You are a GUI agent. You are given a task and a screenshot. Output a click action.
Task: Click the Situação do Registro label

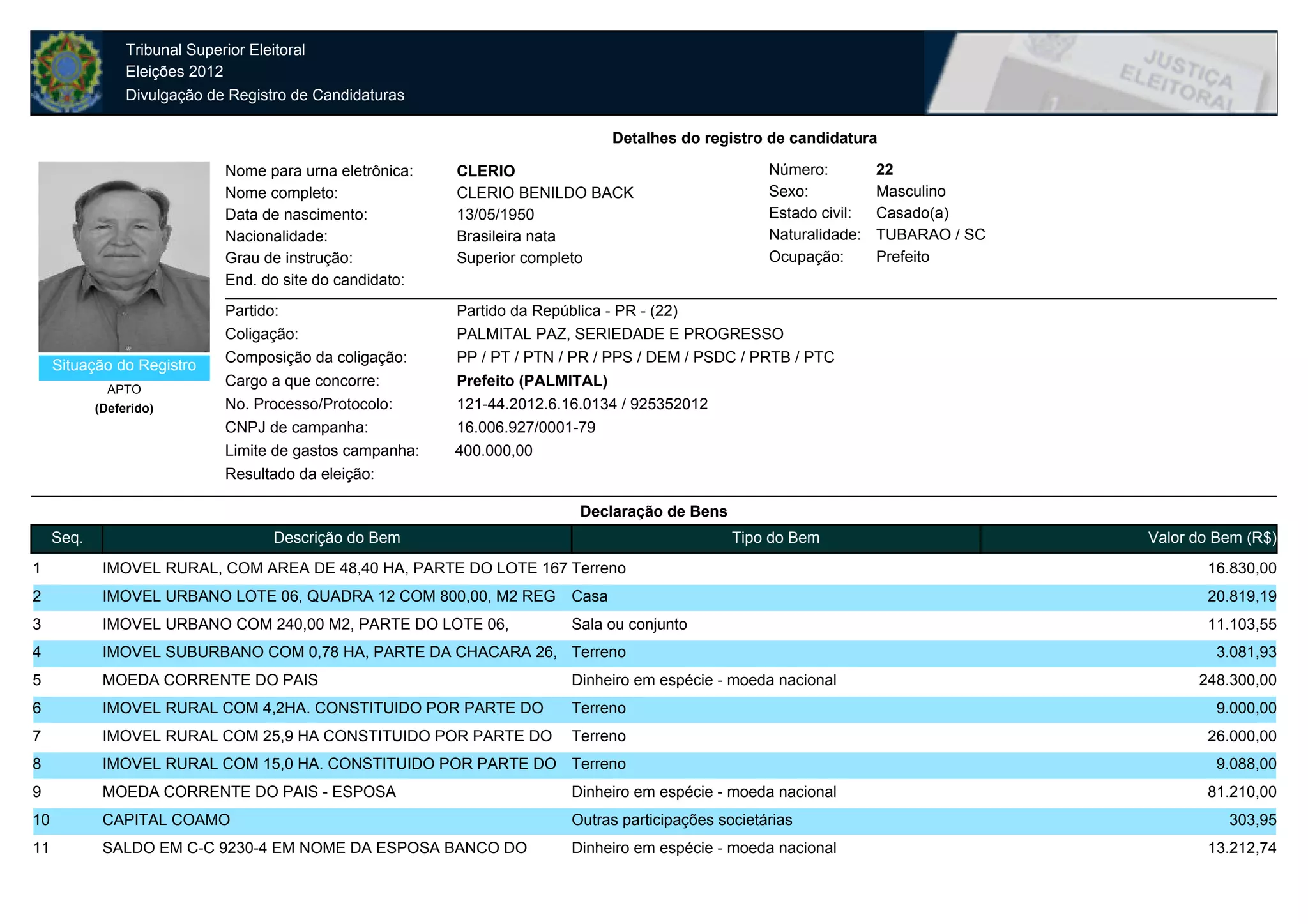point(124,366)
